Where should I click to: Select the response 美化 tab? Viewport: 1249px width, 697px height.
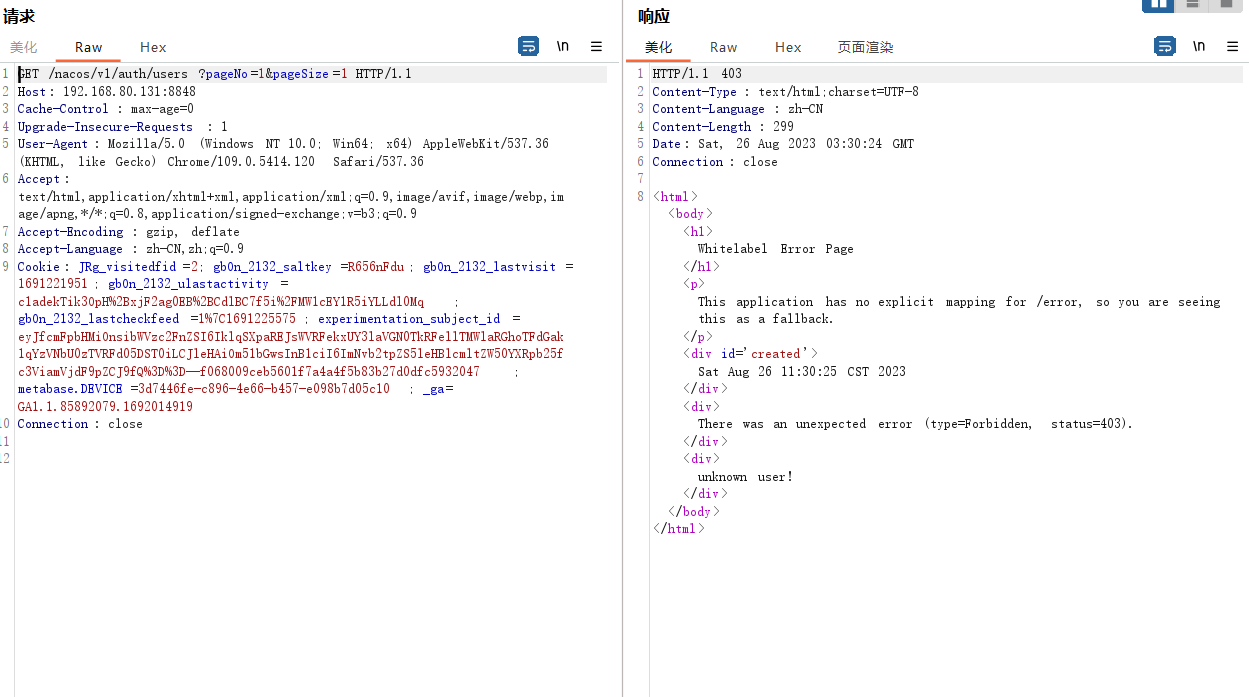coord(658,47)
